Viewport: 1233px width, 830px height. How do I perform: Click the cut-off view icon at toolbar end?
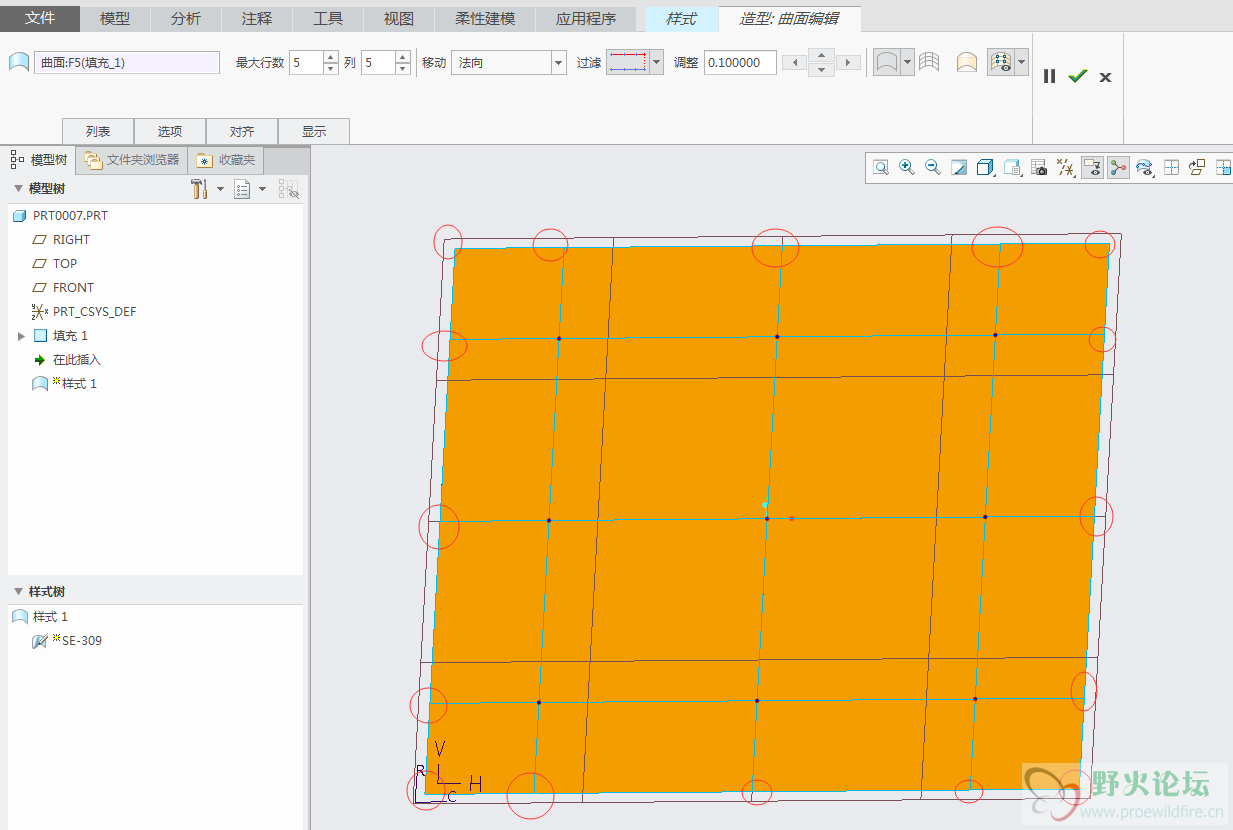point(1223,168)
